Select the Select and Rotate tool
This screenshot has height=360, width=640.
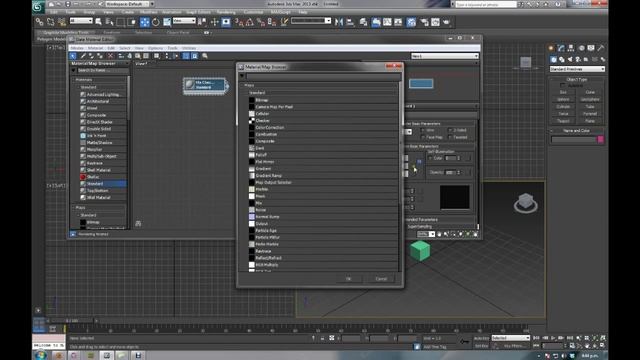pos(156,22)
